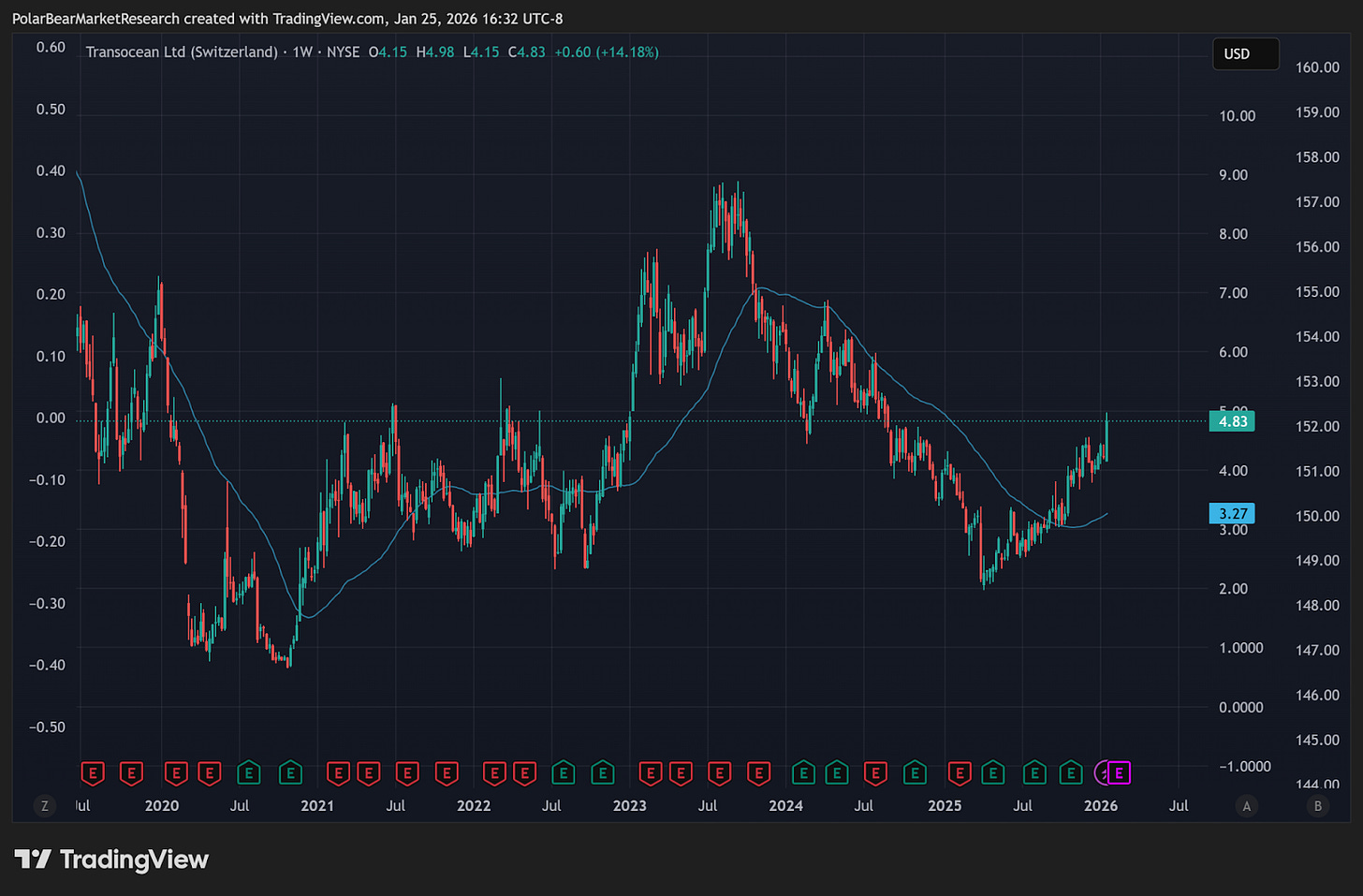Click the 2022 label on the time axis

(x=474, y=806)
